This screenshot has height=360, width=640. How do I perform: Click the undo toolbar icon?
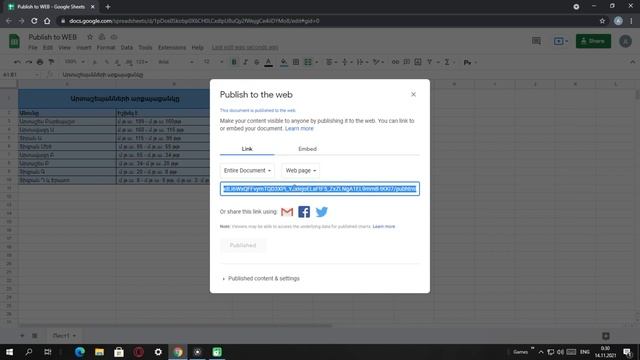(17, 62)
